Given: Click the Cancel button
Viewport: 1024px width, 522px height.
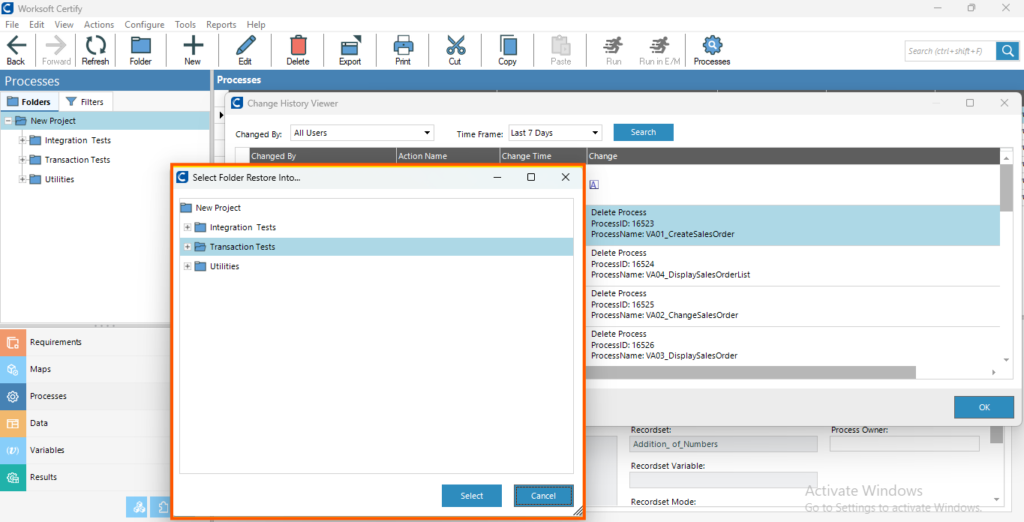Looking at the screenshot, I should click(x=543, y=496).
